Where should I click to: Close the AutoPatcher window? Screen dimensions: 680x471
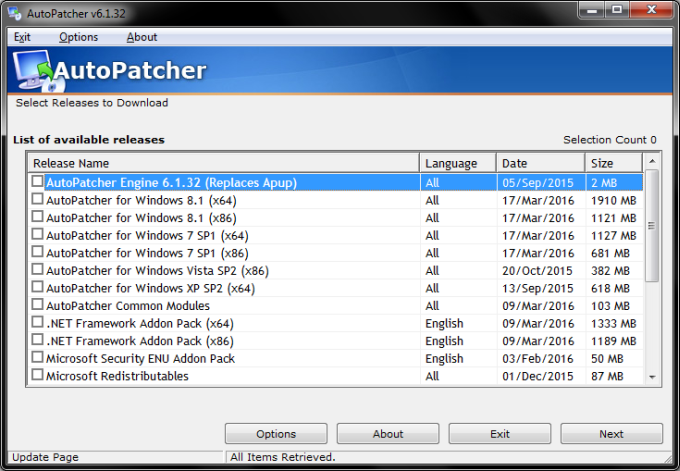(x=651, y=10)
